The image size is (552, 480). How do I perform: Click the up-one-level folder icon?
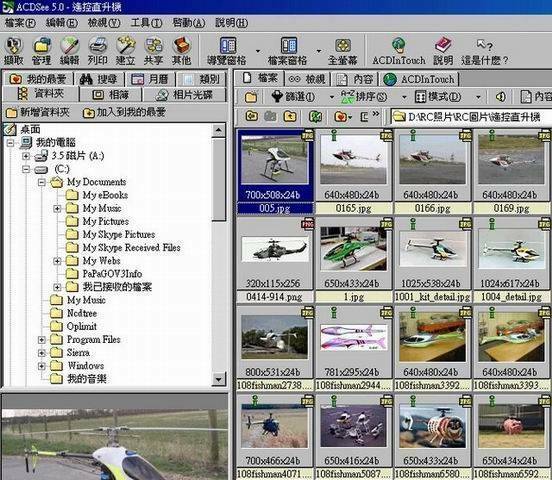[x=289, y=116]
